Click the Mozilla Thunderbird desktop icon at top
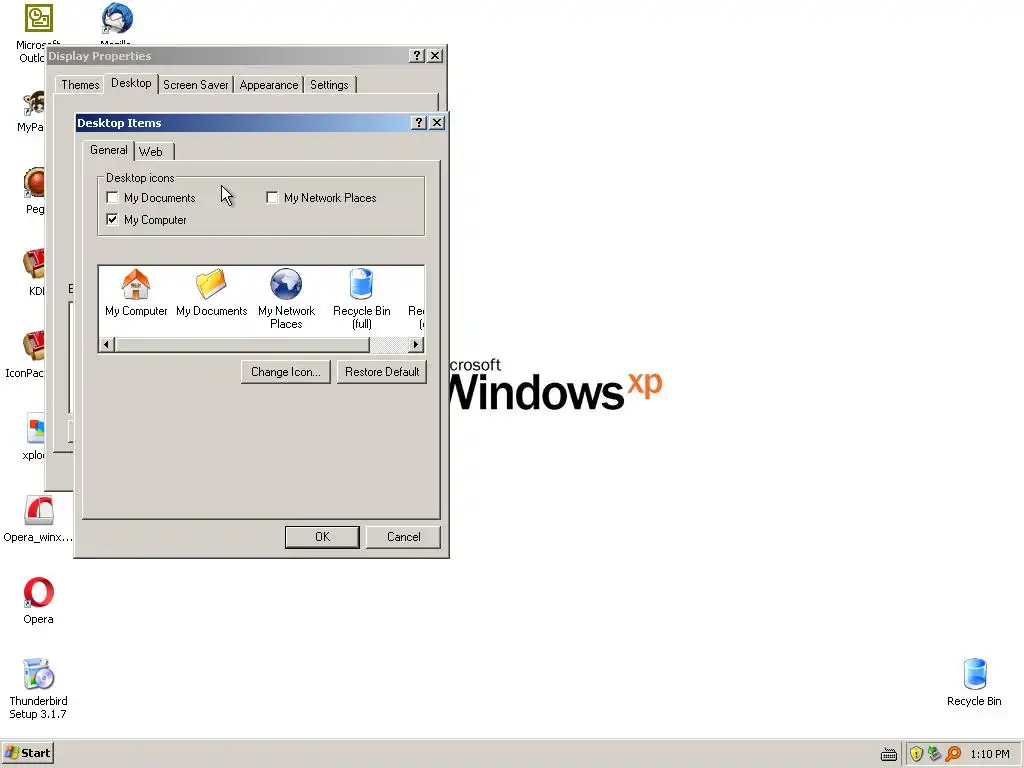Viewport: 1024px width, 768px height. coord(117,18)
